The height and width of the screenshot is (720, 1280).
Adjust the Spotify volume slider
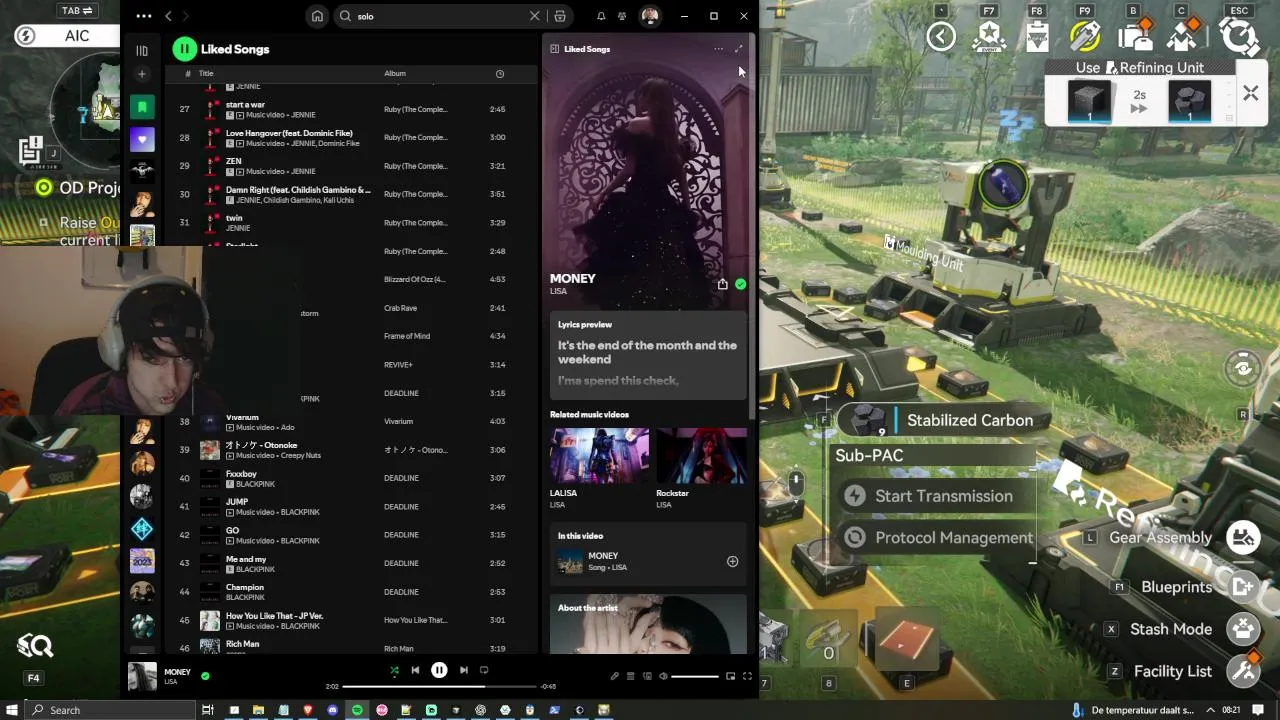(695, 677)
